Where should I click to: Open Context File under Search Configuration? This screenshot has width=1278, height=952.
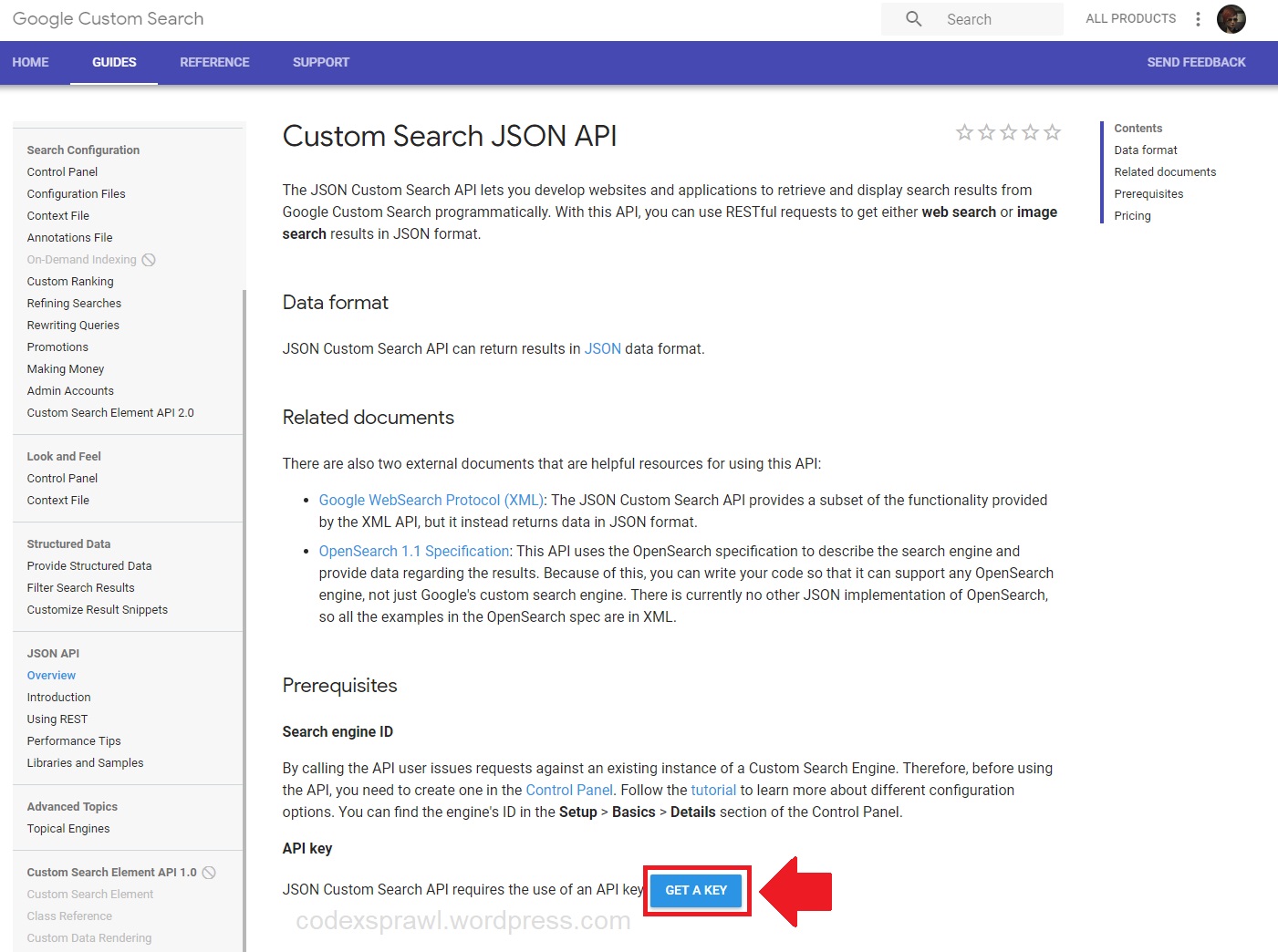coord(58,216)
